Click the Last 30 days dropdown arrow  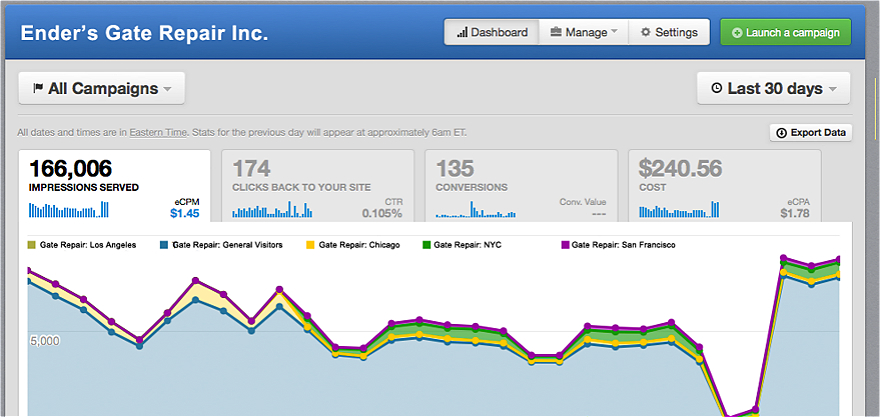click(x=832, y=89)
